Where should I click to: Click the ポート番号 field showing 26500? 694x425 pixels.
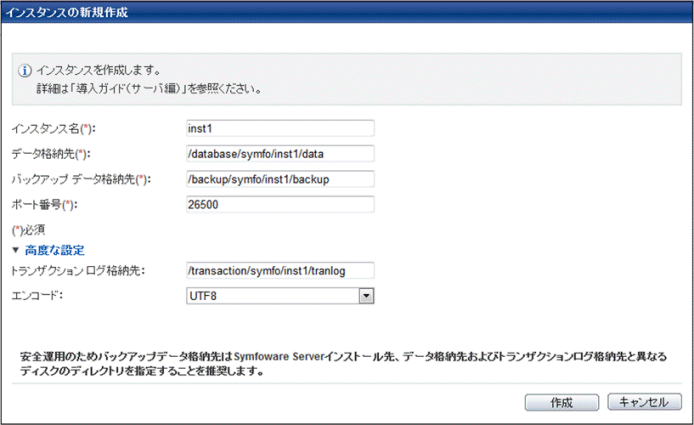click(x=280, y=205)
